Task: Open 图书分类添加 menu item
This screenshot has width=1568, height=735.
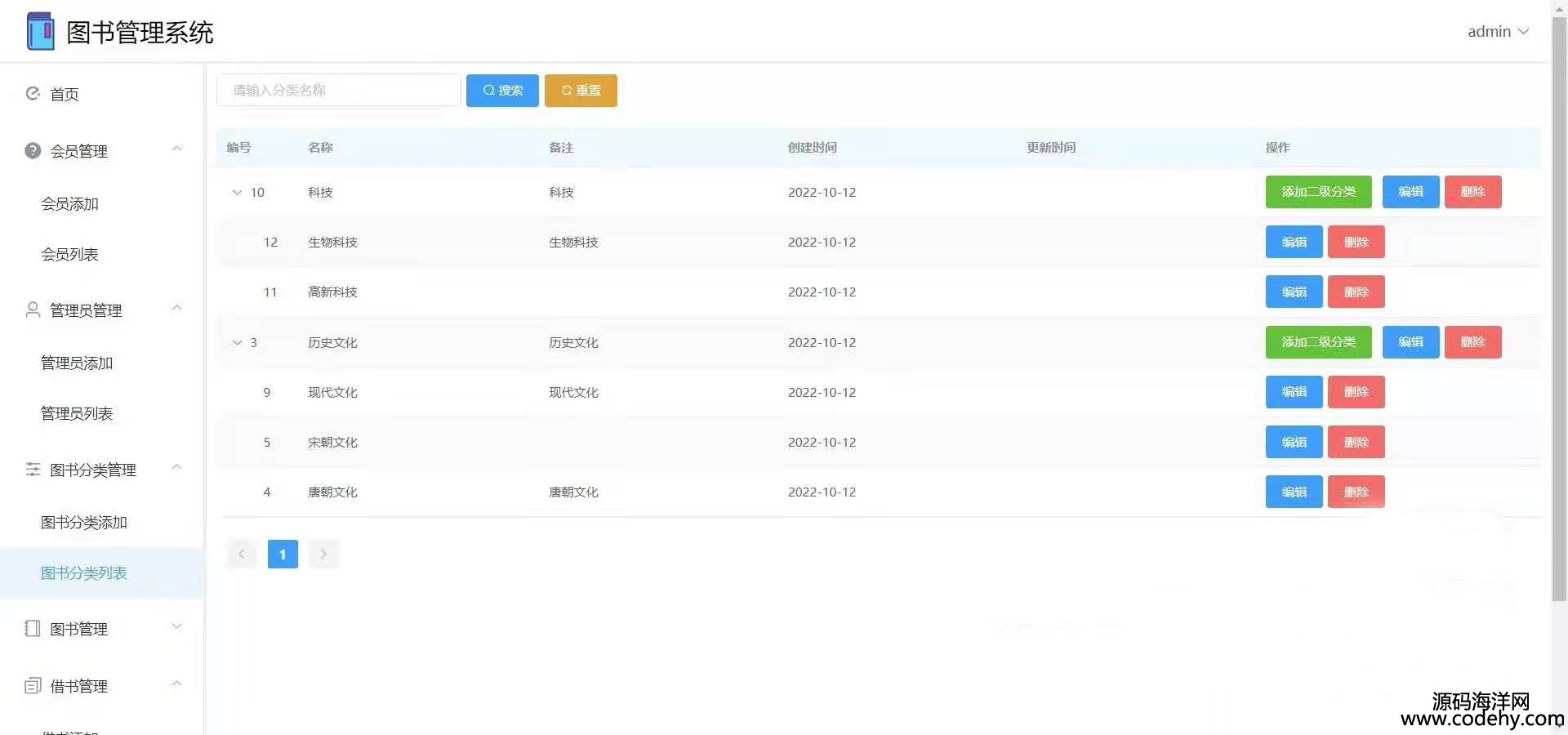Action: (84, 523)
